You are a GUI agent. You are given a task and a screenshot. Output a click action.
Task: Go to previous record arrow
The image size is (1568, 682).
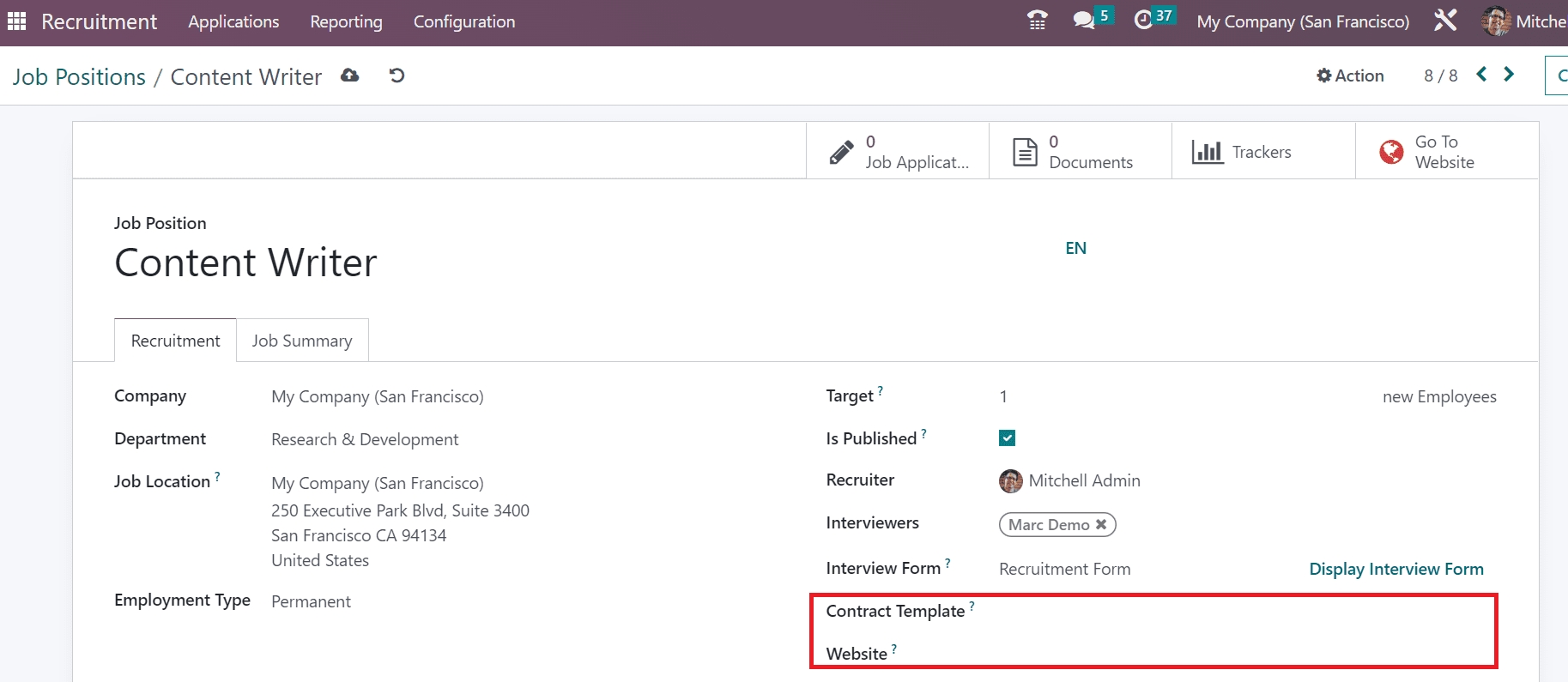1481,75
